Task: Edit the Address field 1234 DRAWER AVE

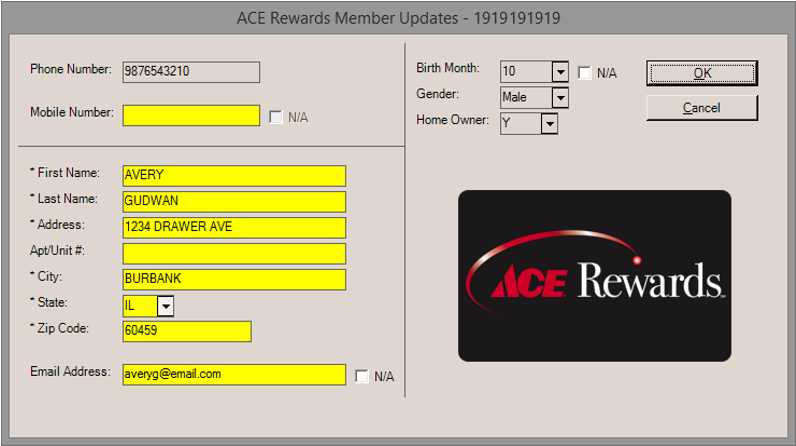Action: 234,227
